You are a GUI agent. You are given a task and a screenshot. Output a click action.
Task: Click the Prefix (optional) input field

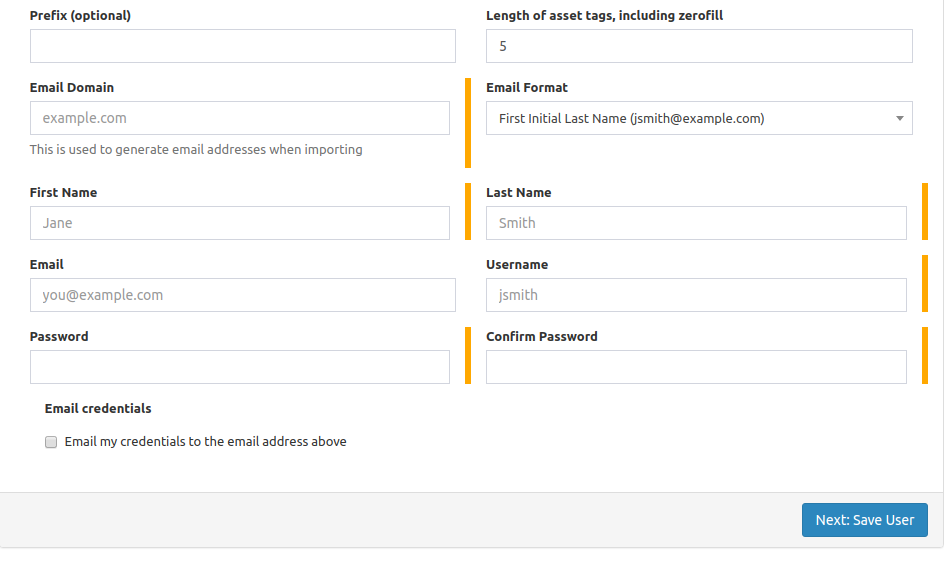(243, 46)
